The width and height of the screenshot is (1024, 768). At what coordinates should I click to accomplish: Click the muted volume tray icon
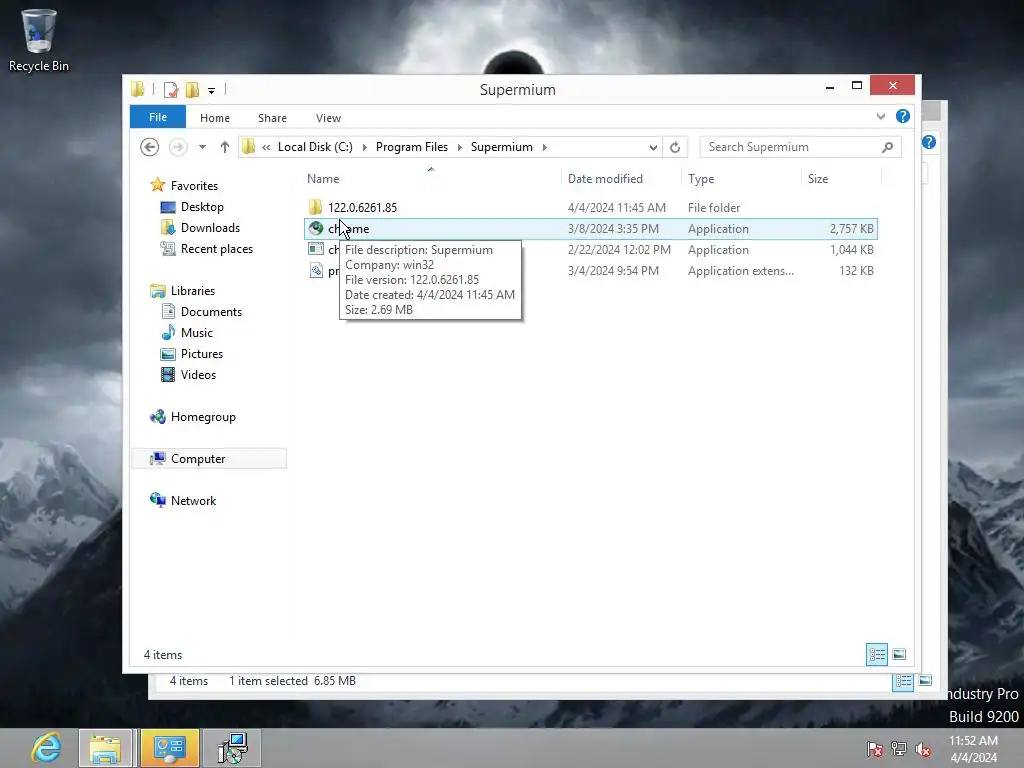coord(923,749)
